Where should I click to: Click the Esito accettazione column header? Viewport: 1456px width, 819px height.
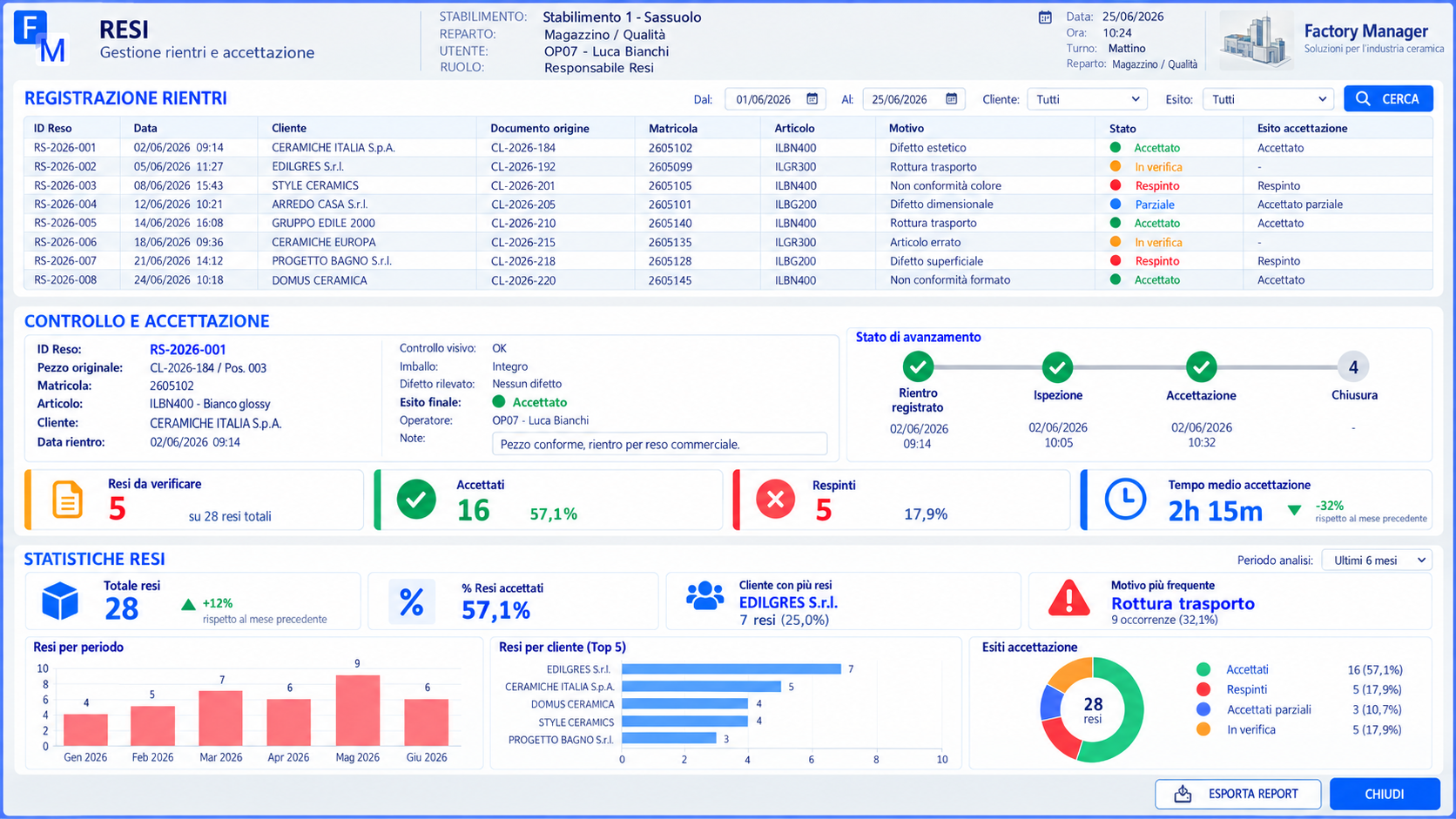1302,128
